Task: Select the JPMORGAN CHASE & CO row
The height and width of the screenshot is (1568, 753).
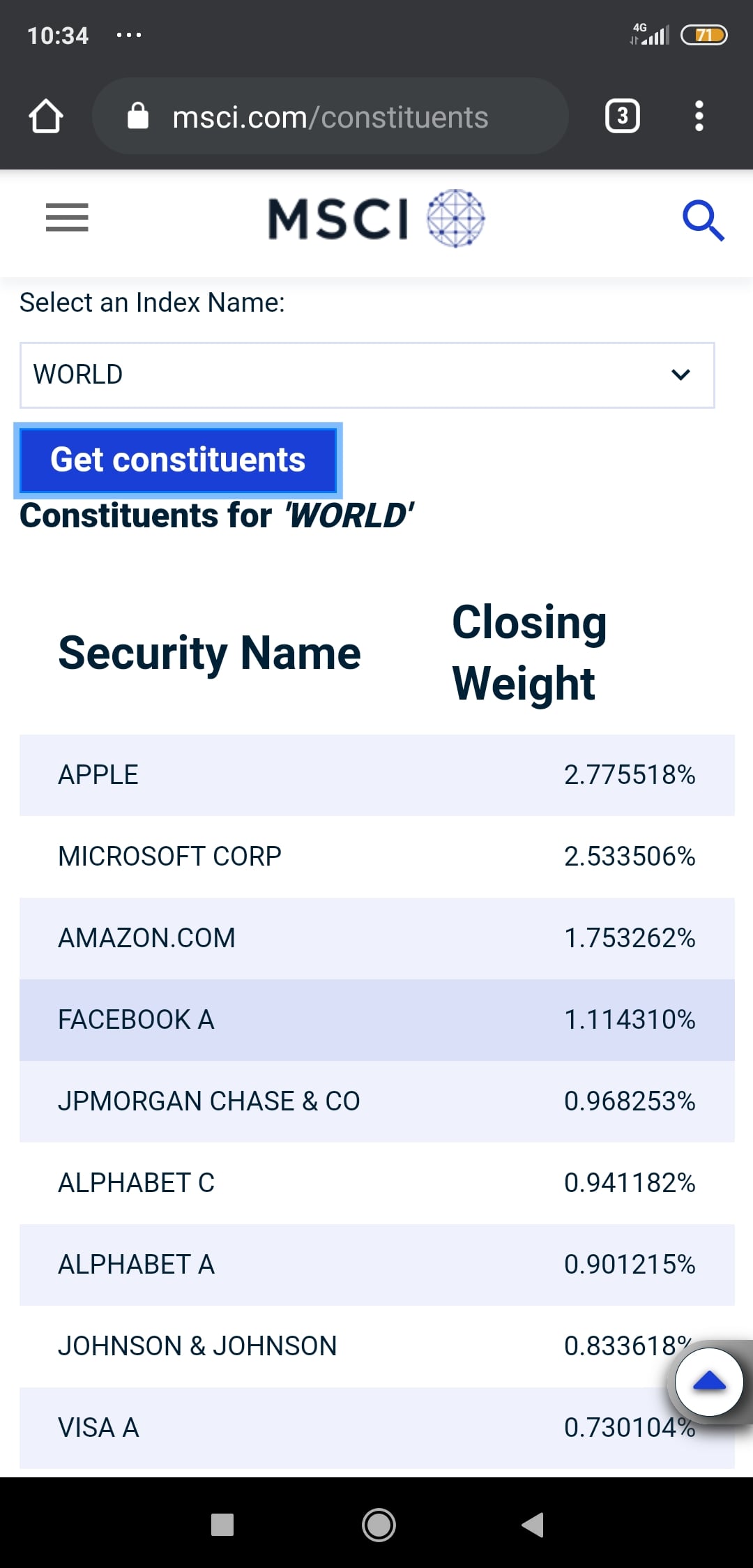Action: (x=377, y=1101)
